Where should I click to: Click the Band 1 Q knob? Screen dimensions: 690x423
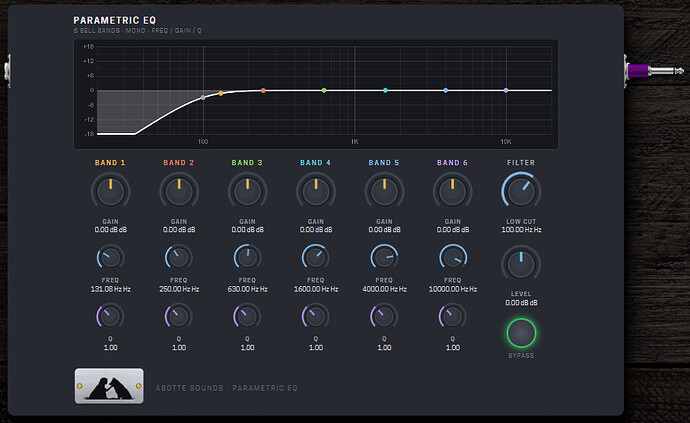pyautogui.click(x=110, y=316)
